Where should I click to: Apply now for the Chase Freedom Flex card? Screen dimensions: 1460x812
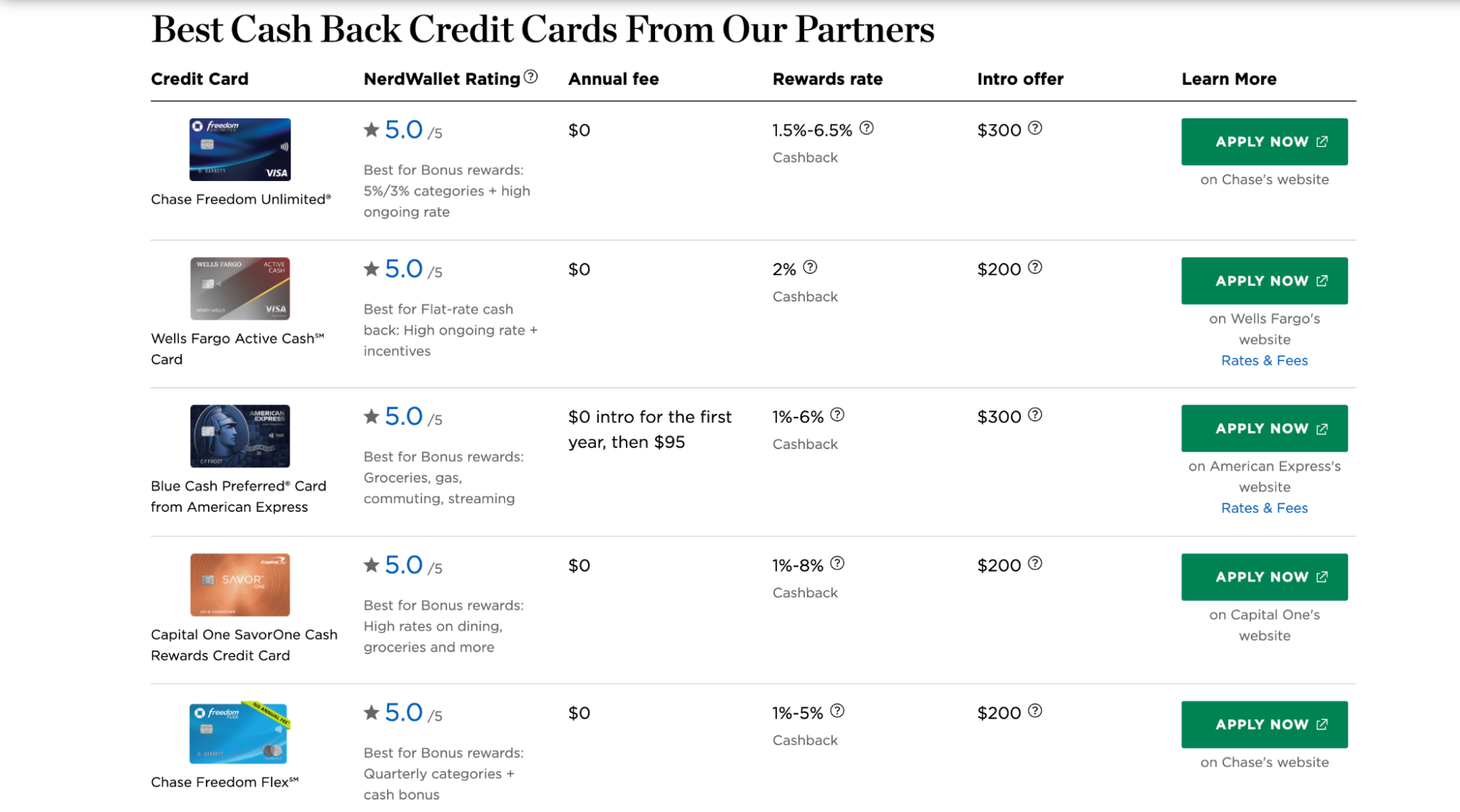[1264, 724]
